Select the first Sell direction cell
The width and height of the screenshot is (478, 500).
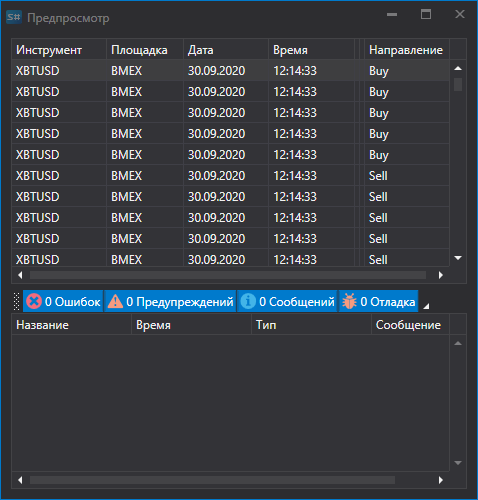(407, 176)
